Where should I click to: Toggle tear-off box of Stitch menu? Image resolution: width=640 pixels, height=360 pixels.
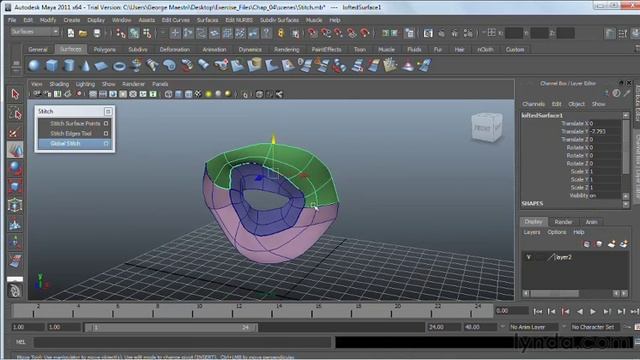108,111
